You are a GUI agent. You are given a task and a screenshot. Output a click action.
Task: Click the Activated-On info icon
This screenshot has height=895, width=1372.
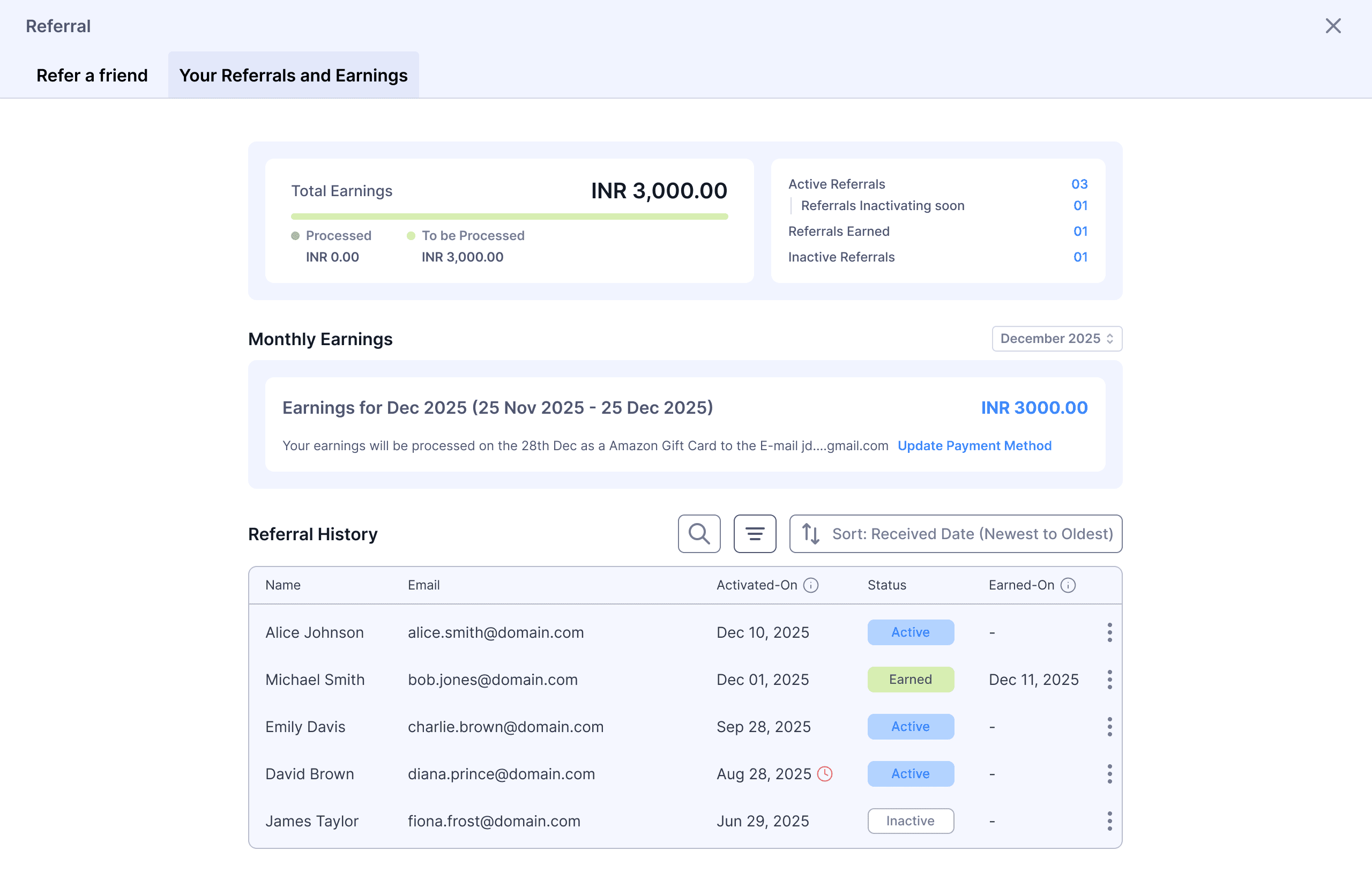810,585
